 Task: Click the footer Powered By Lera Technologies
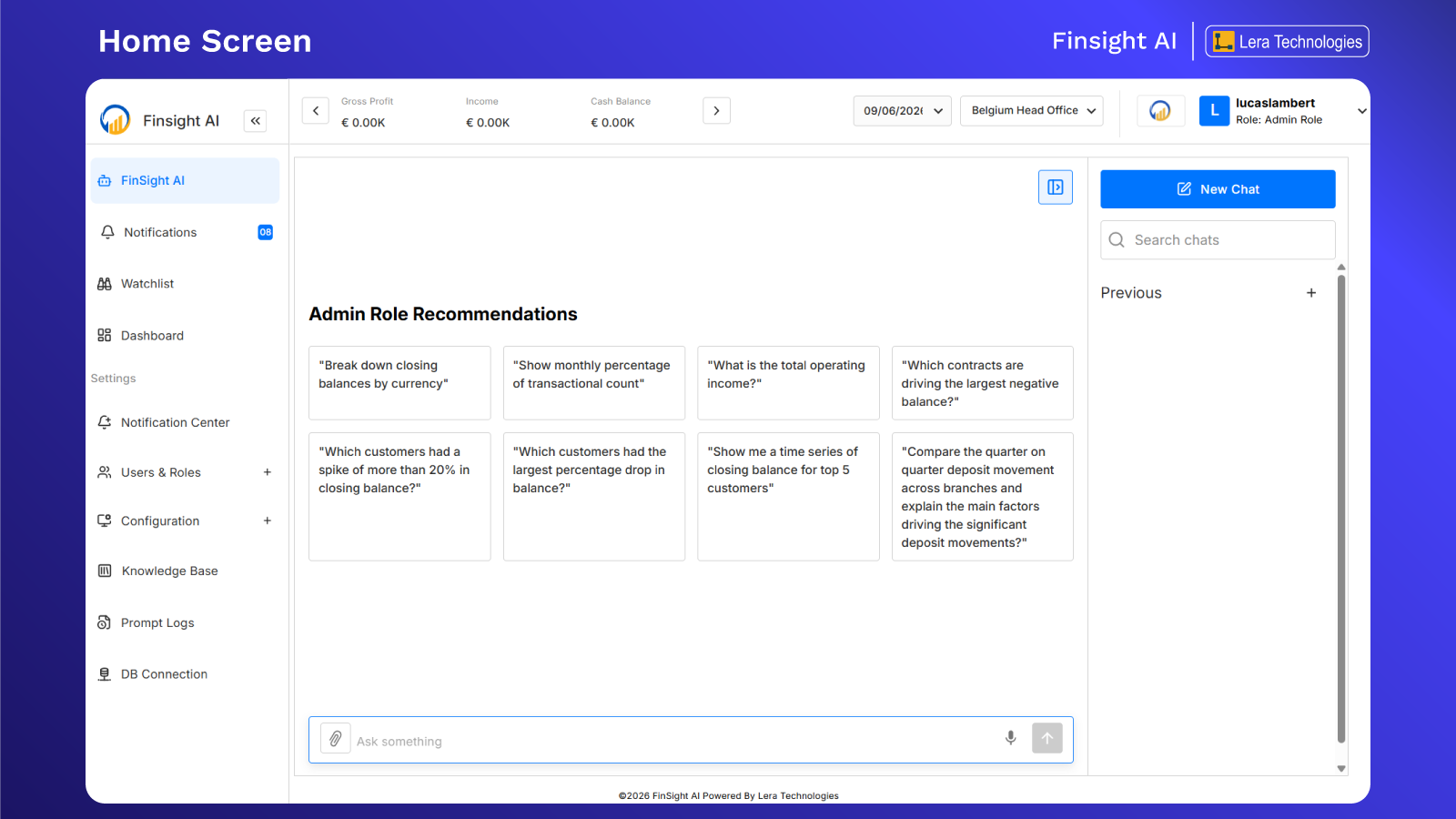(x=771, y=795)
